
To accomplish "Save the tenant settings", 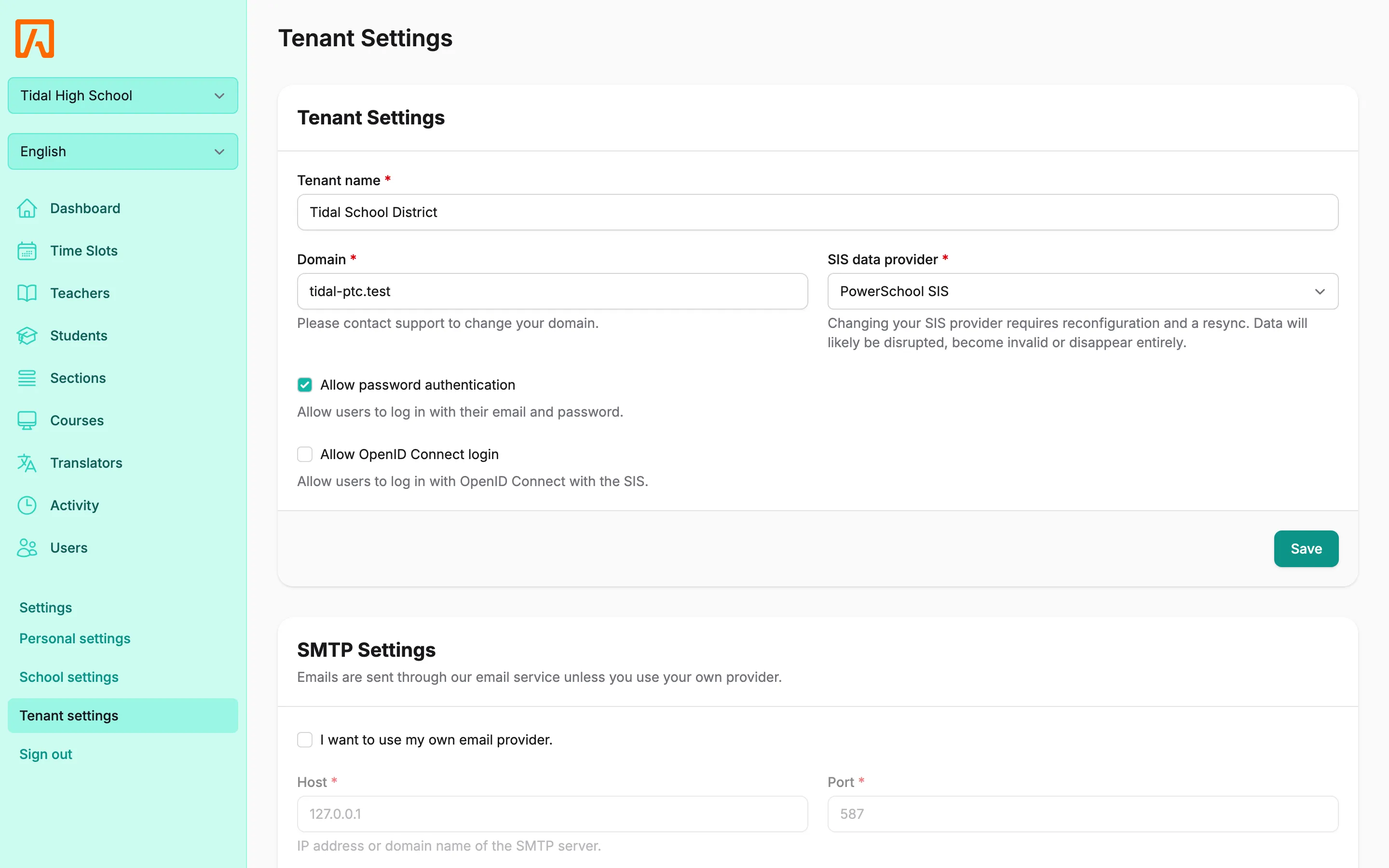I will click(1306, 549).
